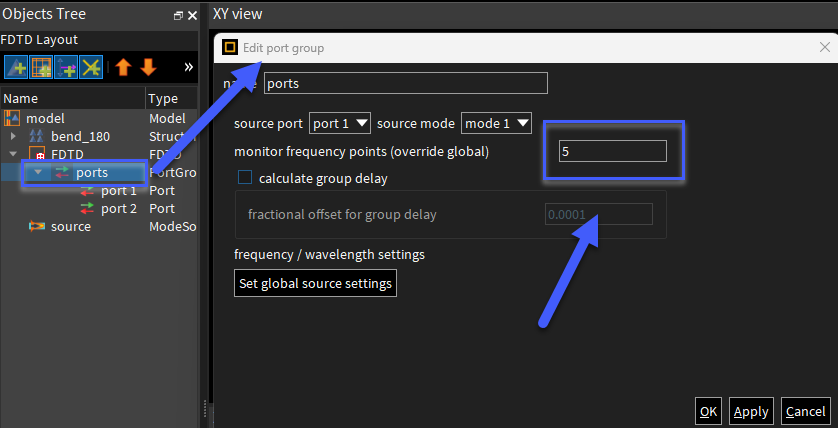The width and height of the screenshot is (838, 428).
Task: Select port 2 in the tree
Action: [x=99, y=208]
